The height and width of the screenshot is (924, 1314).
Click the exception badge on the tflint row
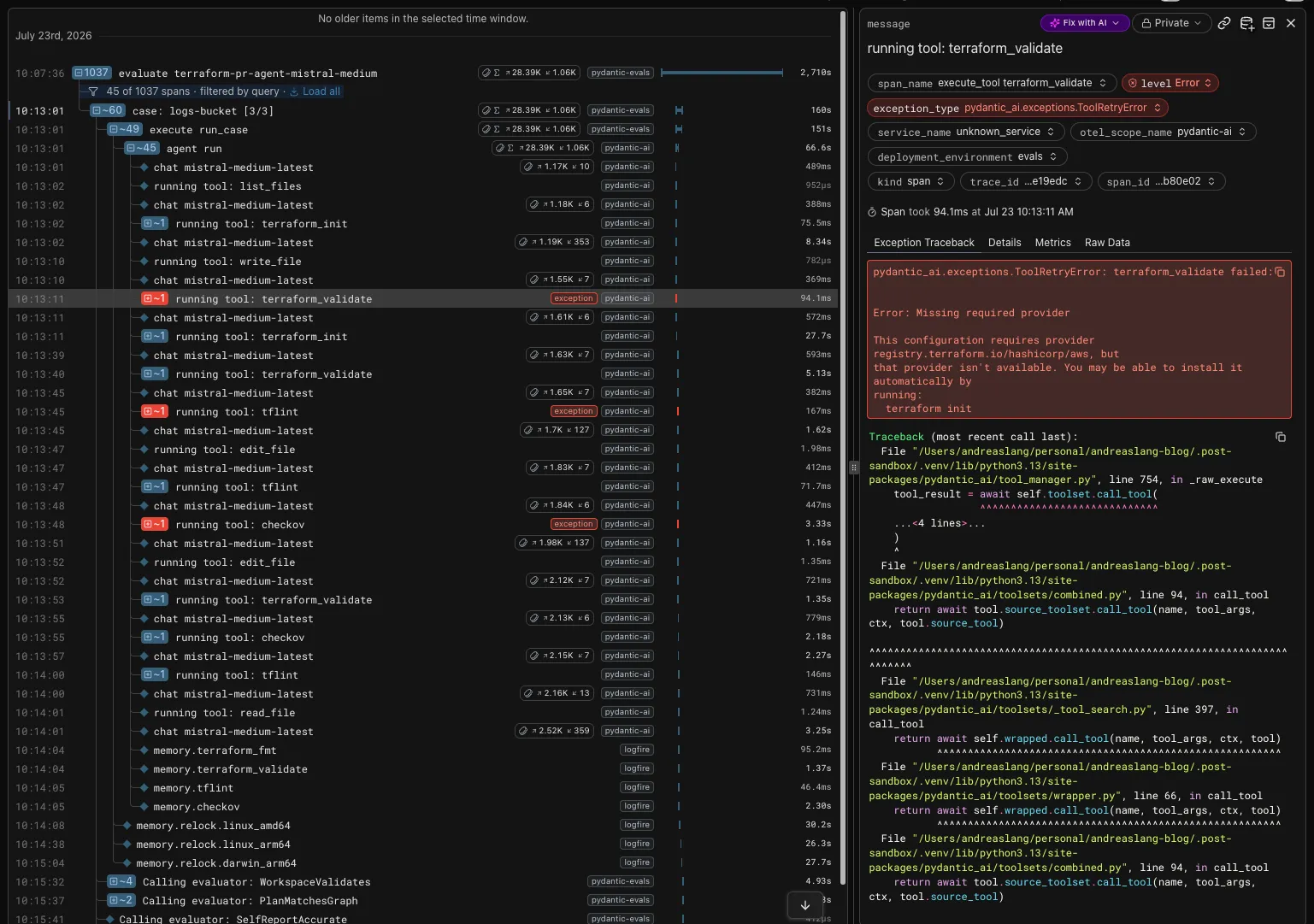(x=573, y=411)
